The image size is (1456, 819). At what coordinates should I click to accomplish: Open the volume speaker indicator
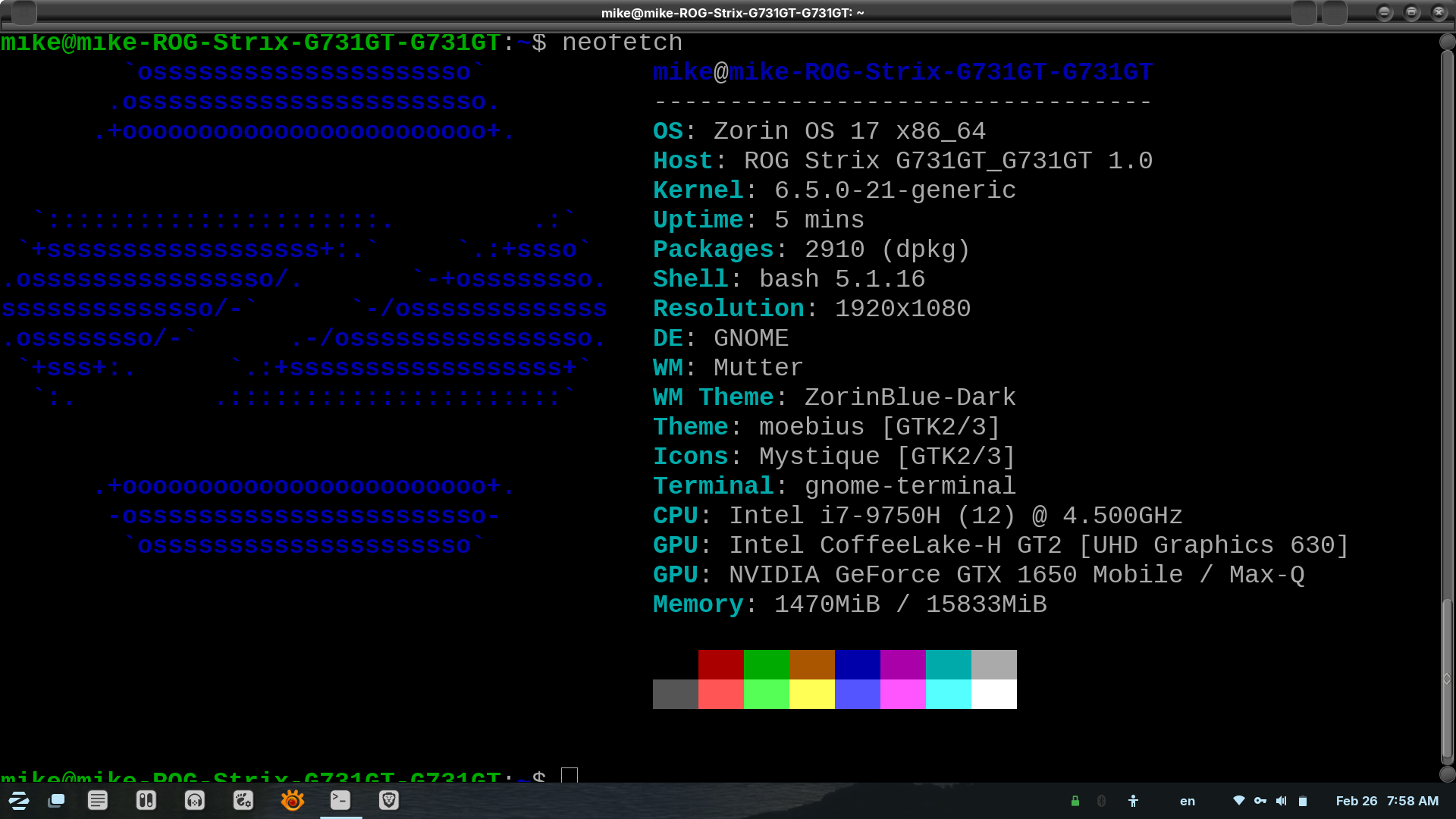point(1282,801)
